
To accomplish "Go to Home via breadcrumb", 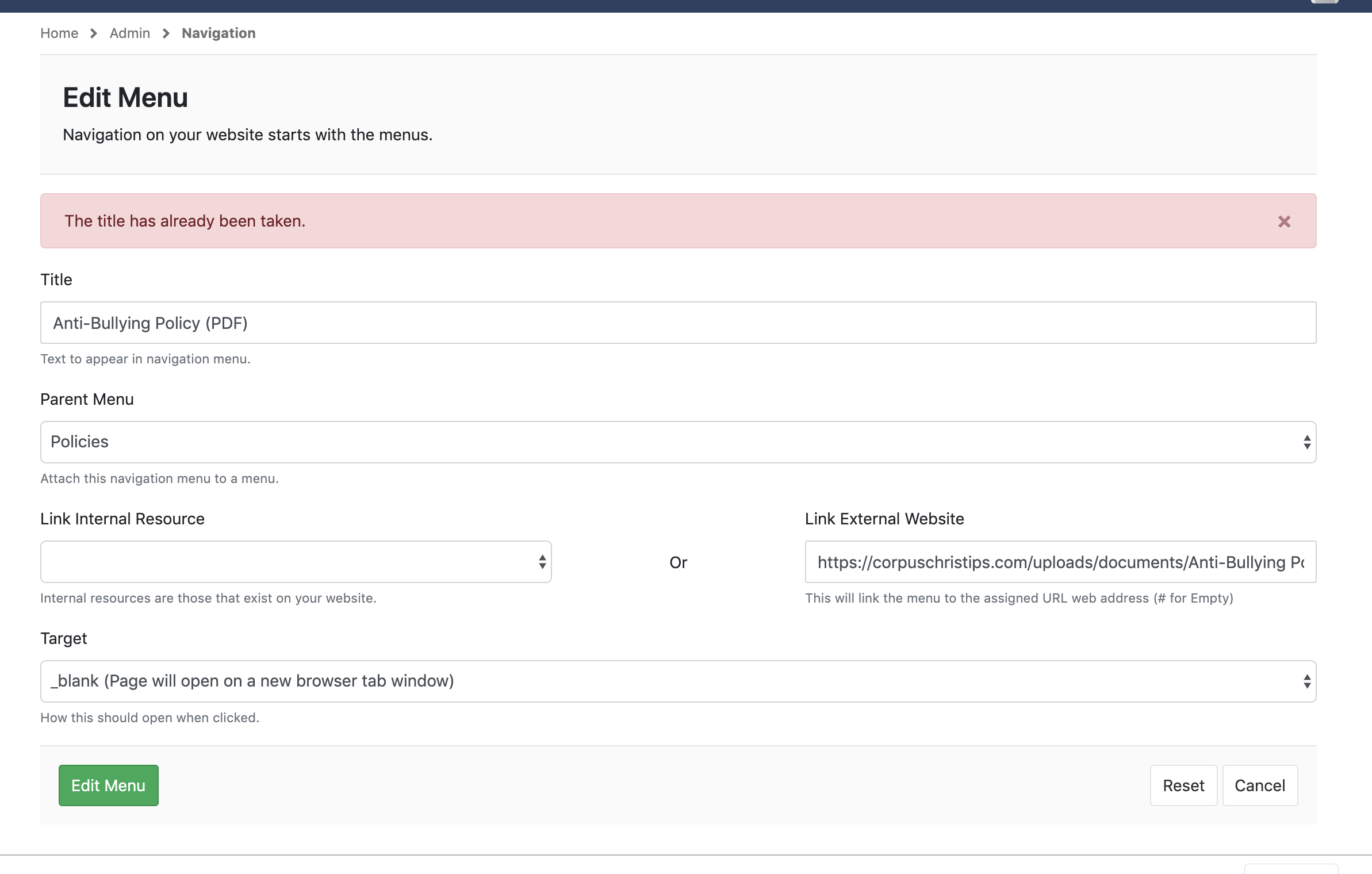I will [59, 33].
